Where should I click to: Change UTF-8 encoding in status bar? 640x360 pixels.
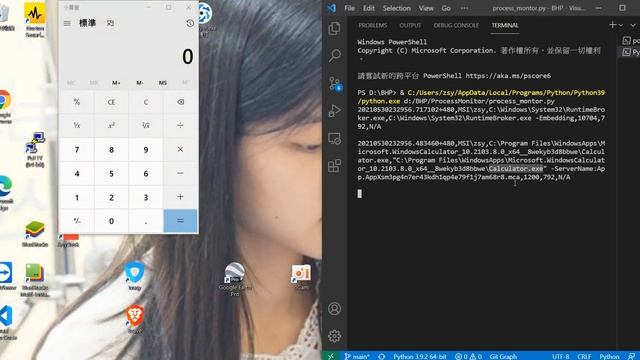click(x=561, y=356)
